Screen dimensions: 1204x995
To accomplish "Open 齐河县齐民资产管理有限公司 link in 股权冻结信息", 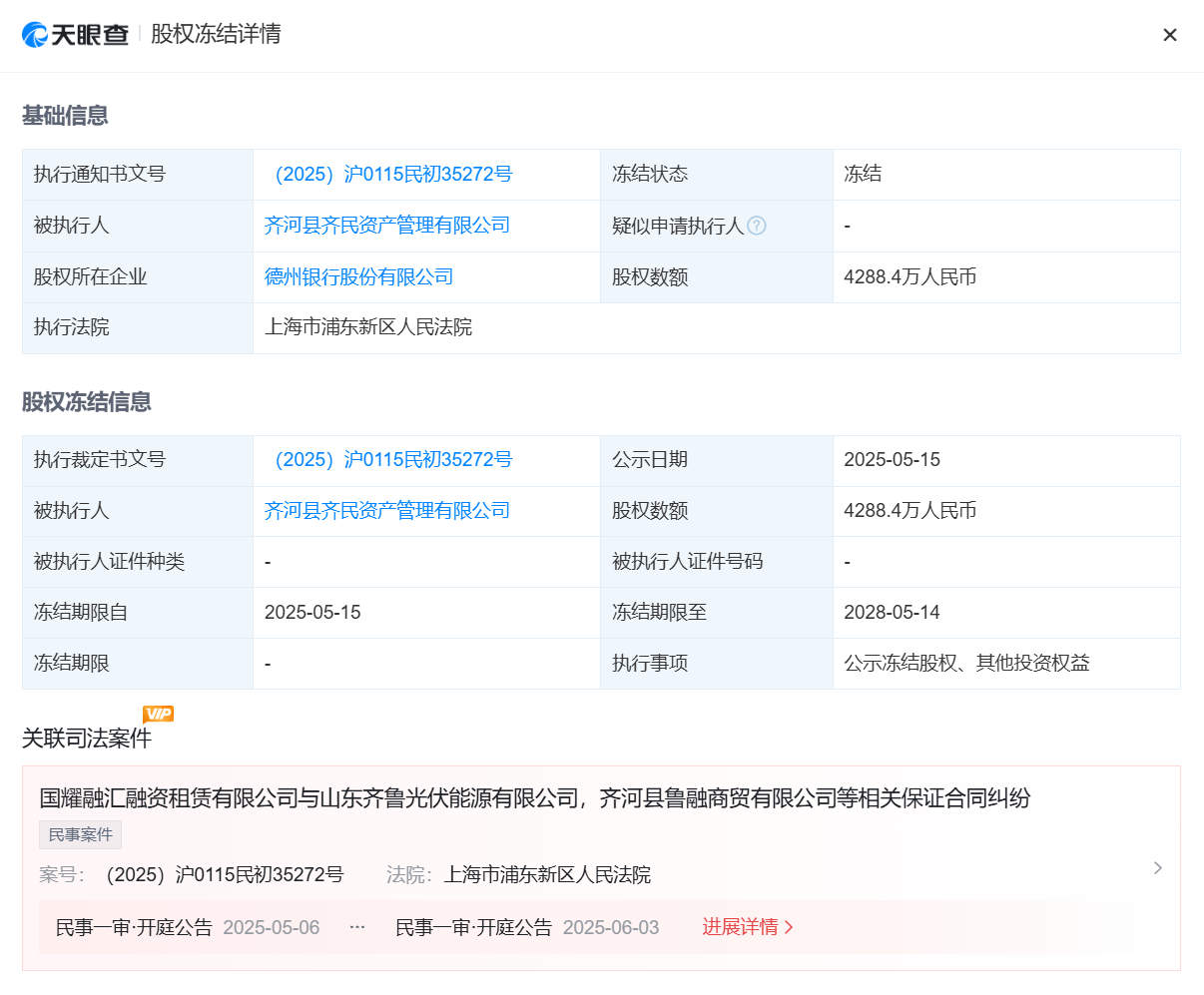I will [387, 511].
